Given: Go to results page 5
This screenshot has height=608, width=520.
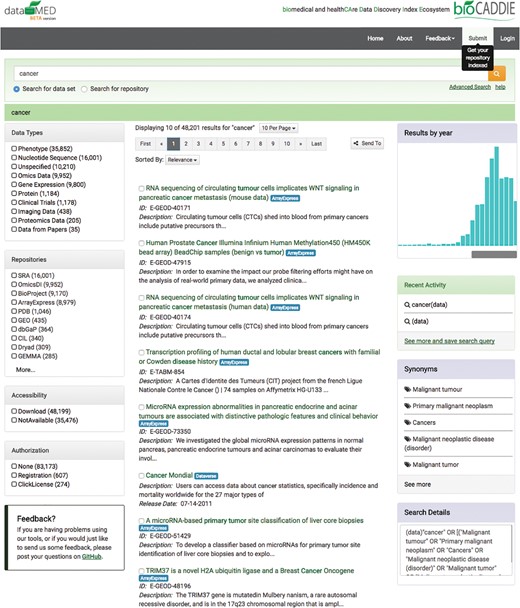Looking at the screenshot, I should 223,144.
